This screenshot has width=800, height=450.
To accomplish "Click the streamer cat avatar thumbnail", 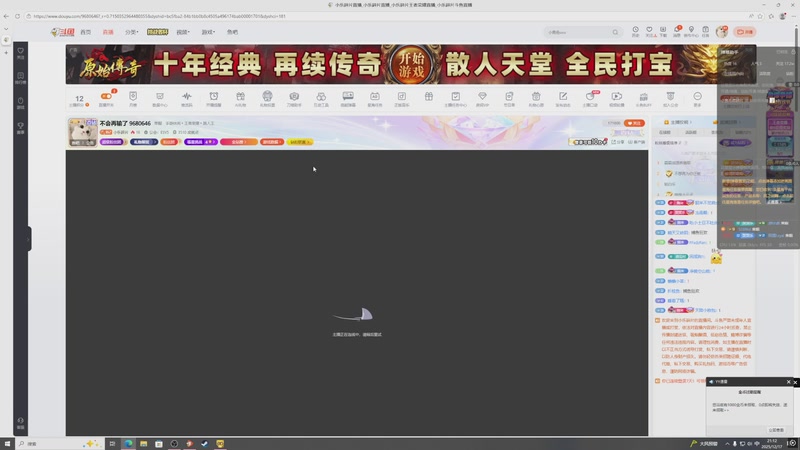I will [83, 132].
